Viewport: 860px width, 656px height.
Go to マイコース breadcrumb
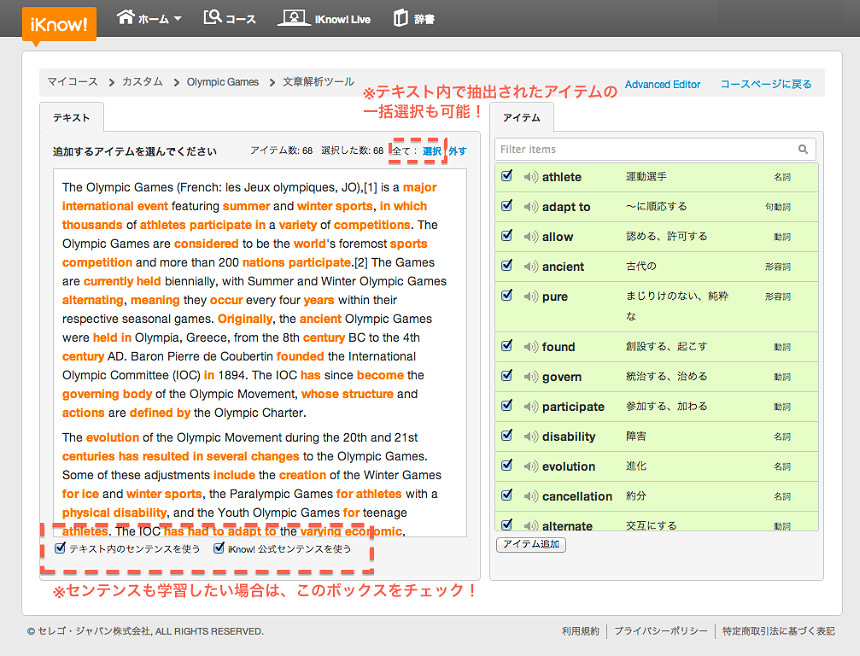pos(72,82)
